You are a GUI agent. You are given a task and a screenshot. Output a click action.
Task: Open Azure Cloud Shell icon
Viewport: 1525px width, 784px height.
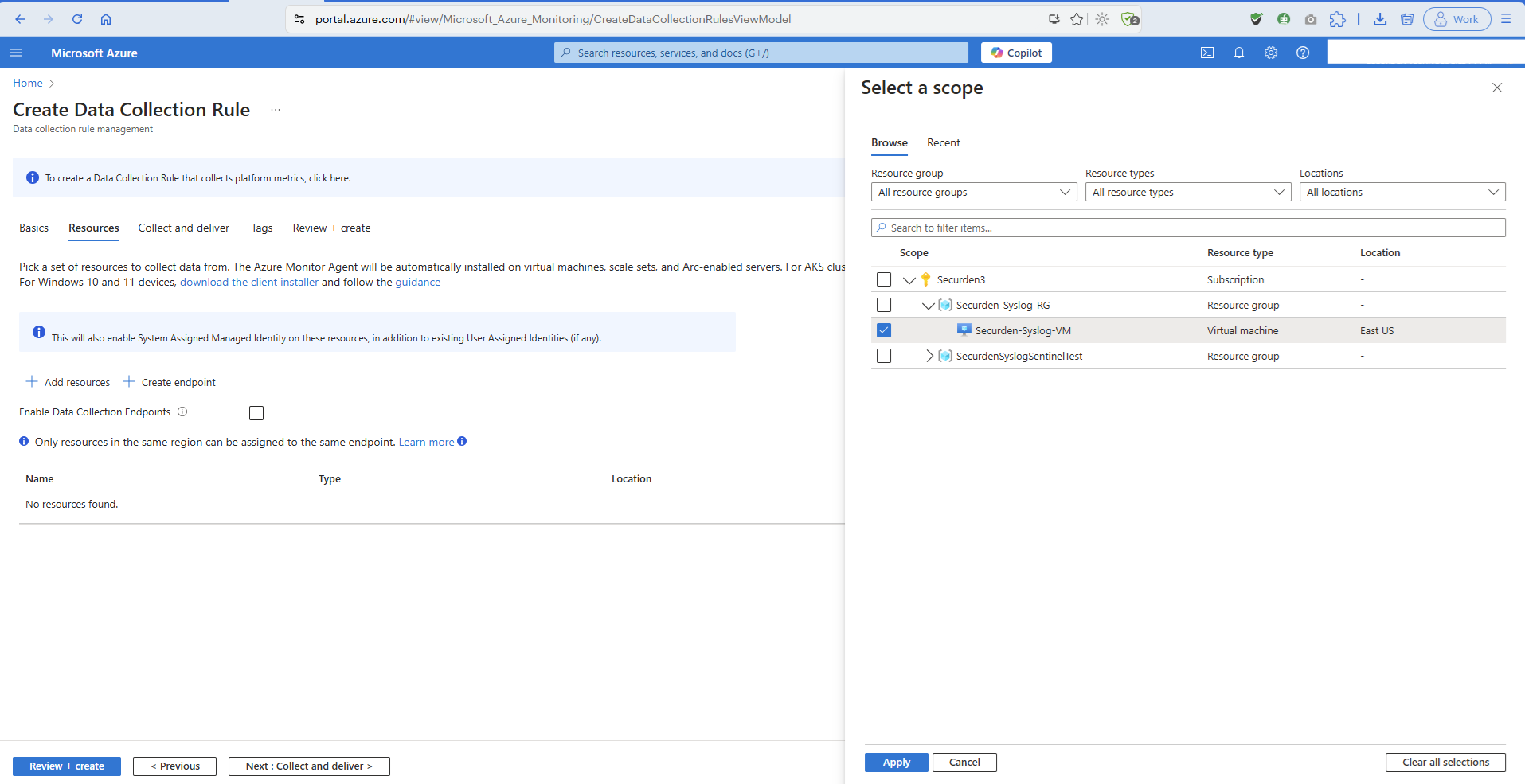coord(1207,53)
